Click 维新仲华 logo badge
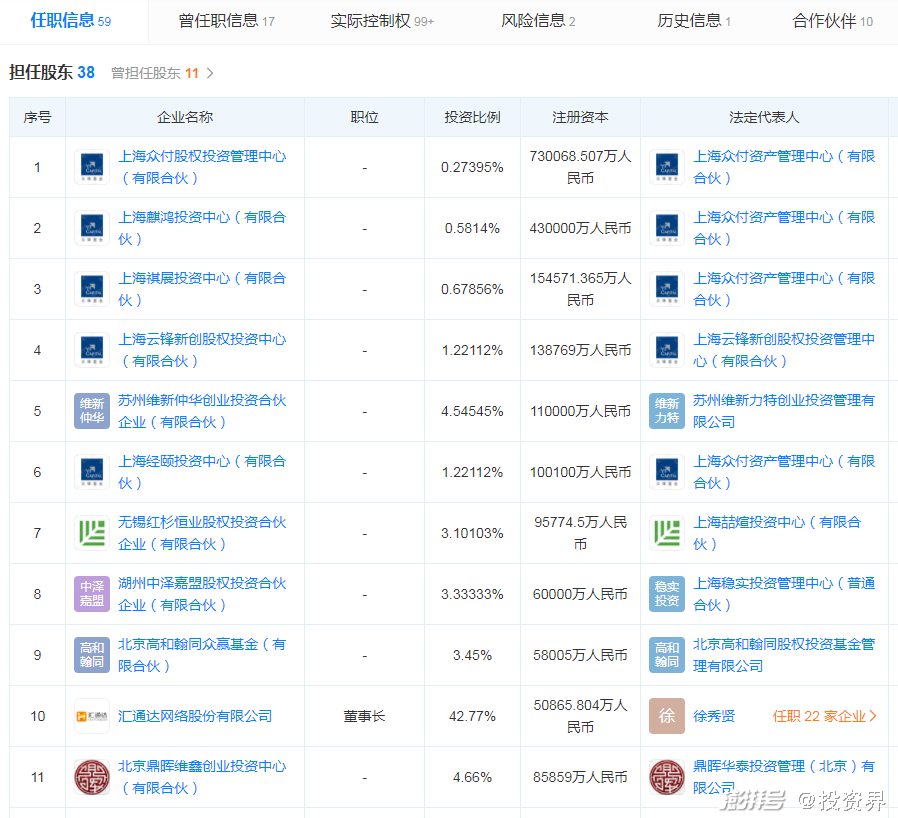The width and height of the screenshot is (898, 818). coord(92,411)
